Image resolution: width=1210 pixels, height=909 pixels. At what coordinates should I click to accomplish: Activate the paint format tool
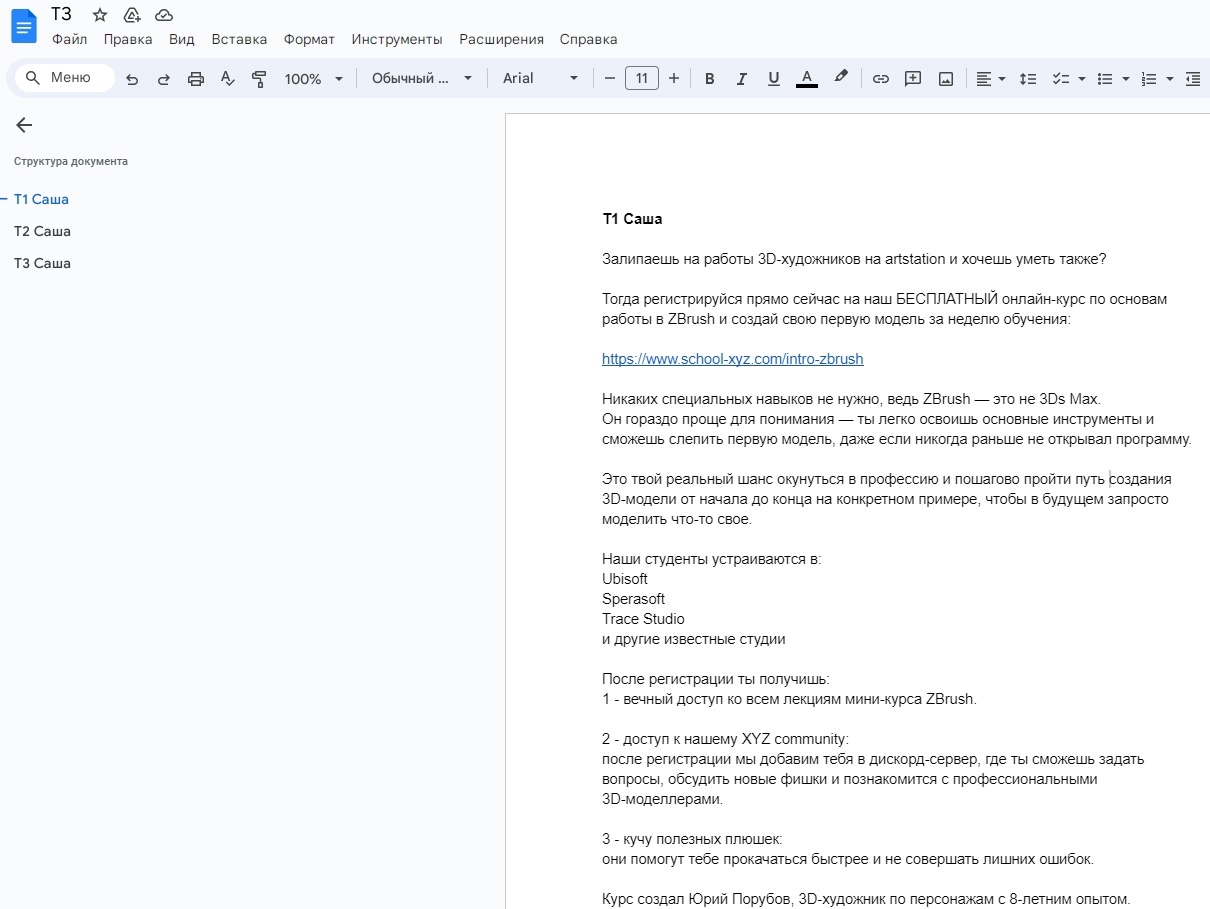coord(259,79)
